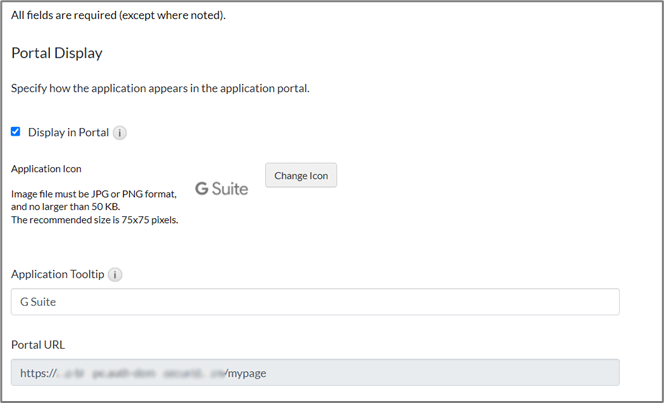Click the info icon beside Application Tooltip
Image resolution: width=664 pixels, height=403 pixels.
pos(115,275)
